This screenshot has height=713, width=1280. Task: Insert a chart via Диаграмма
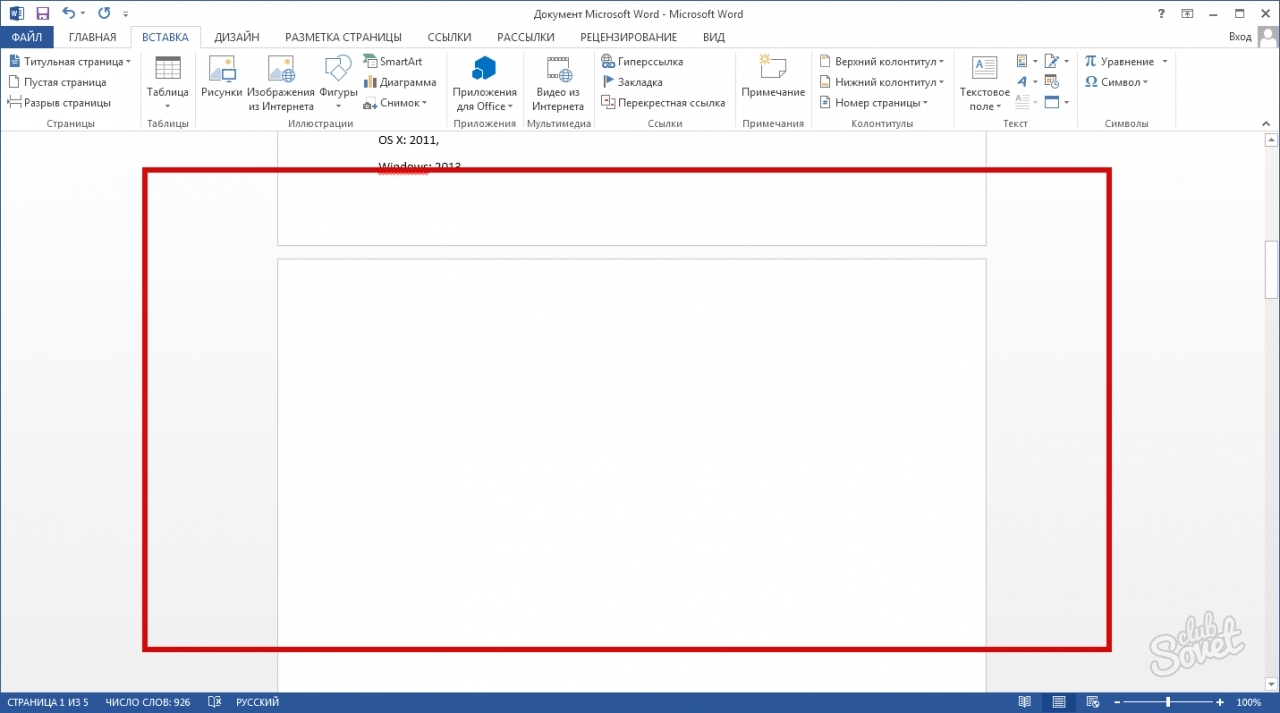coord(400,82)
